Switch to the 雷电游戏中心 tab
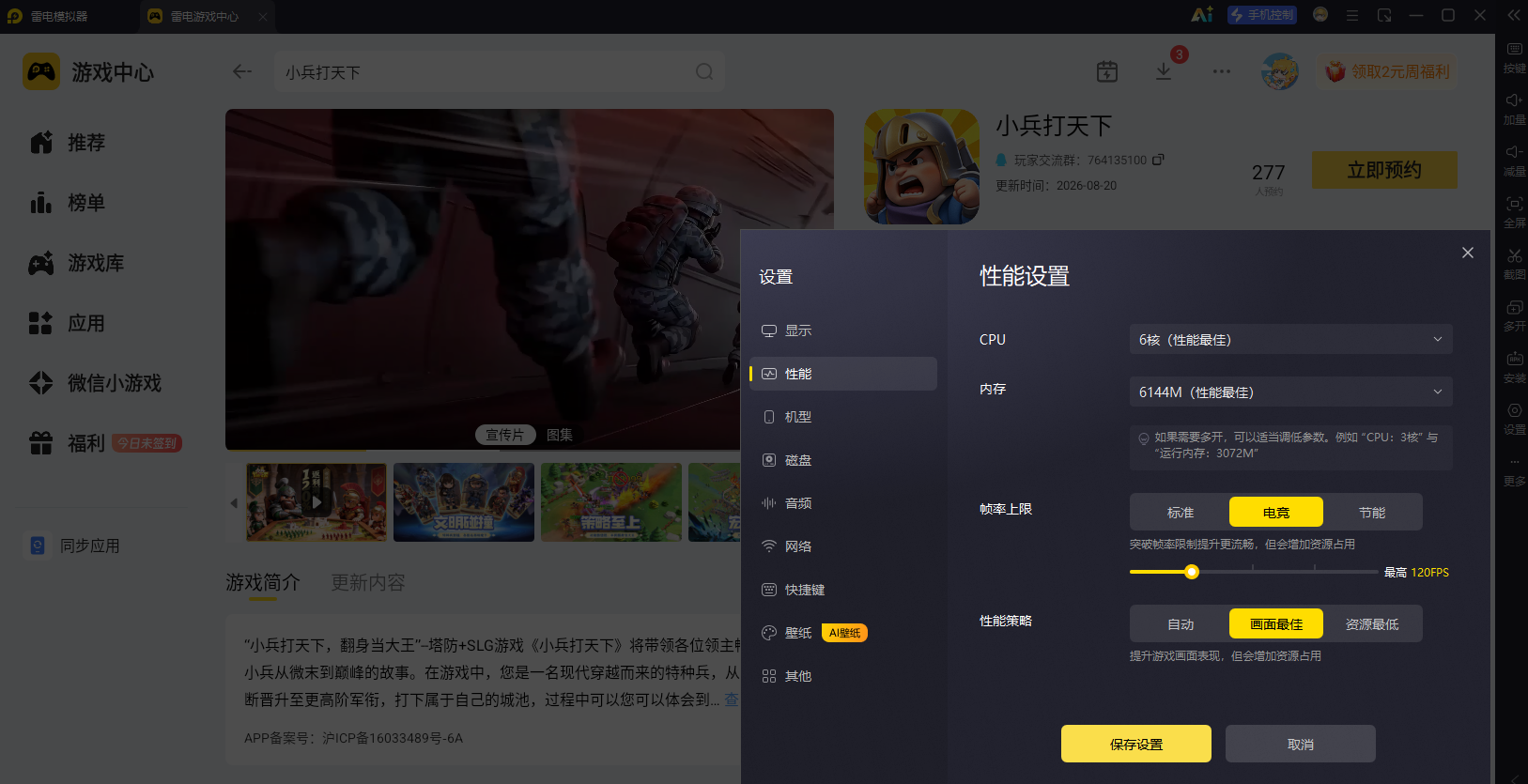This screenshot has height=784, width=1528. (x=207, y=16)
